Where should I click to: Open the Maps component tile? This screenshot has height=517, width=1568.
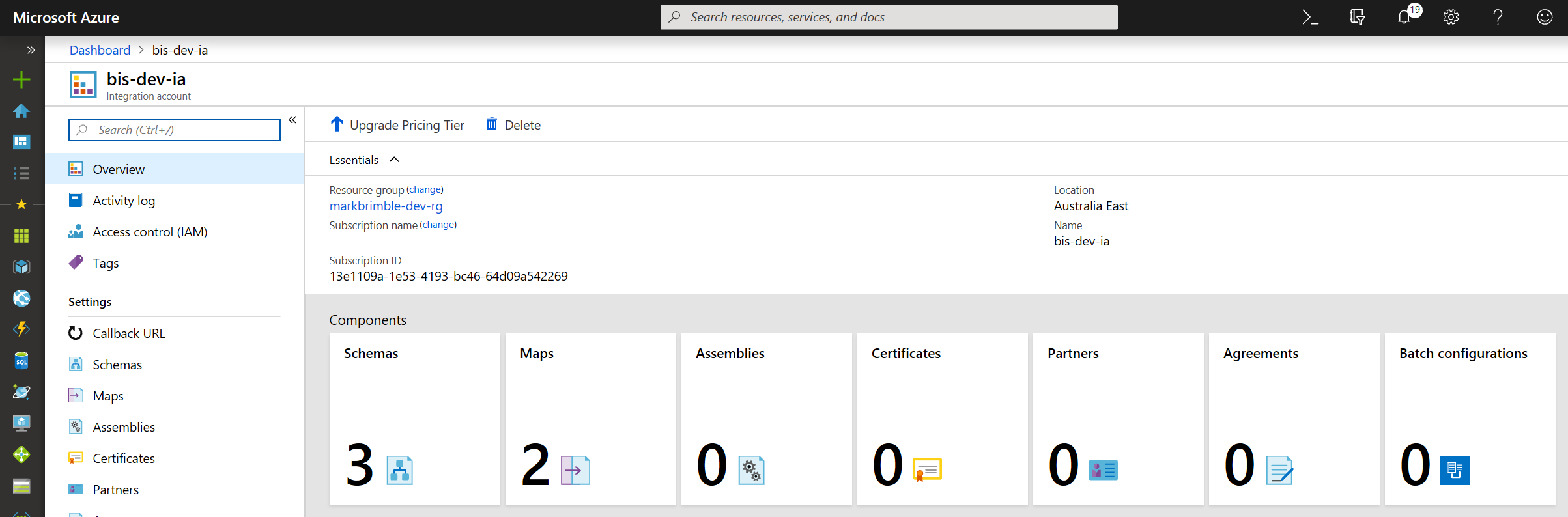coord(591,419)
